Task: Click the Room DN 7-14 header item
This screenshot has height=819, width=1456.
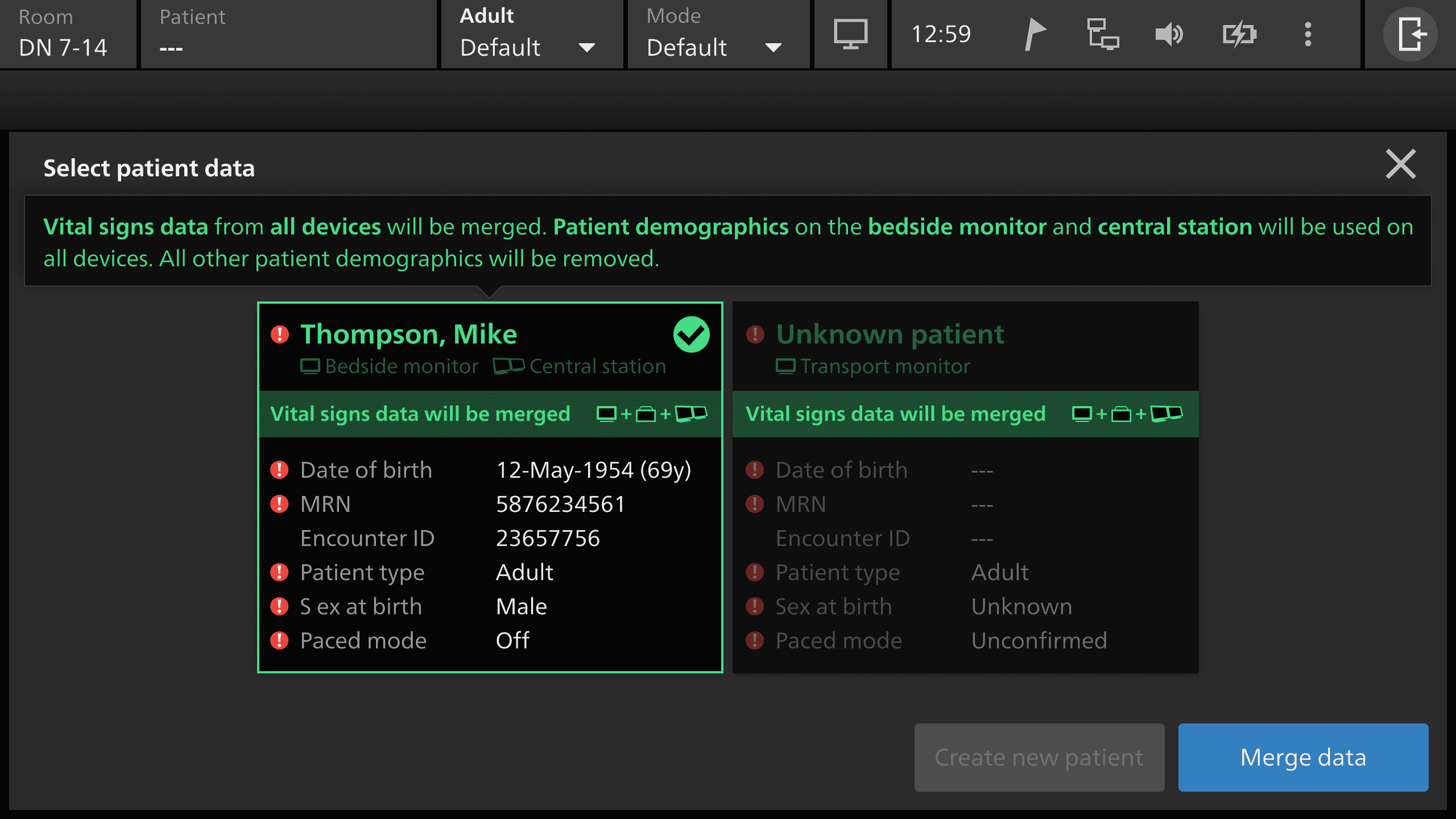Action: click(67, 34)
